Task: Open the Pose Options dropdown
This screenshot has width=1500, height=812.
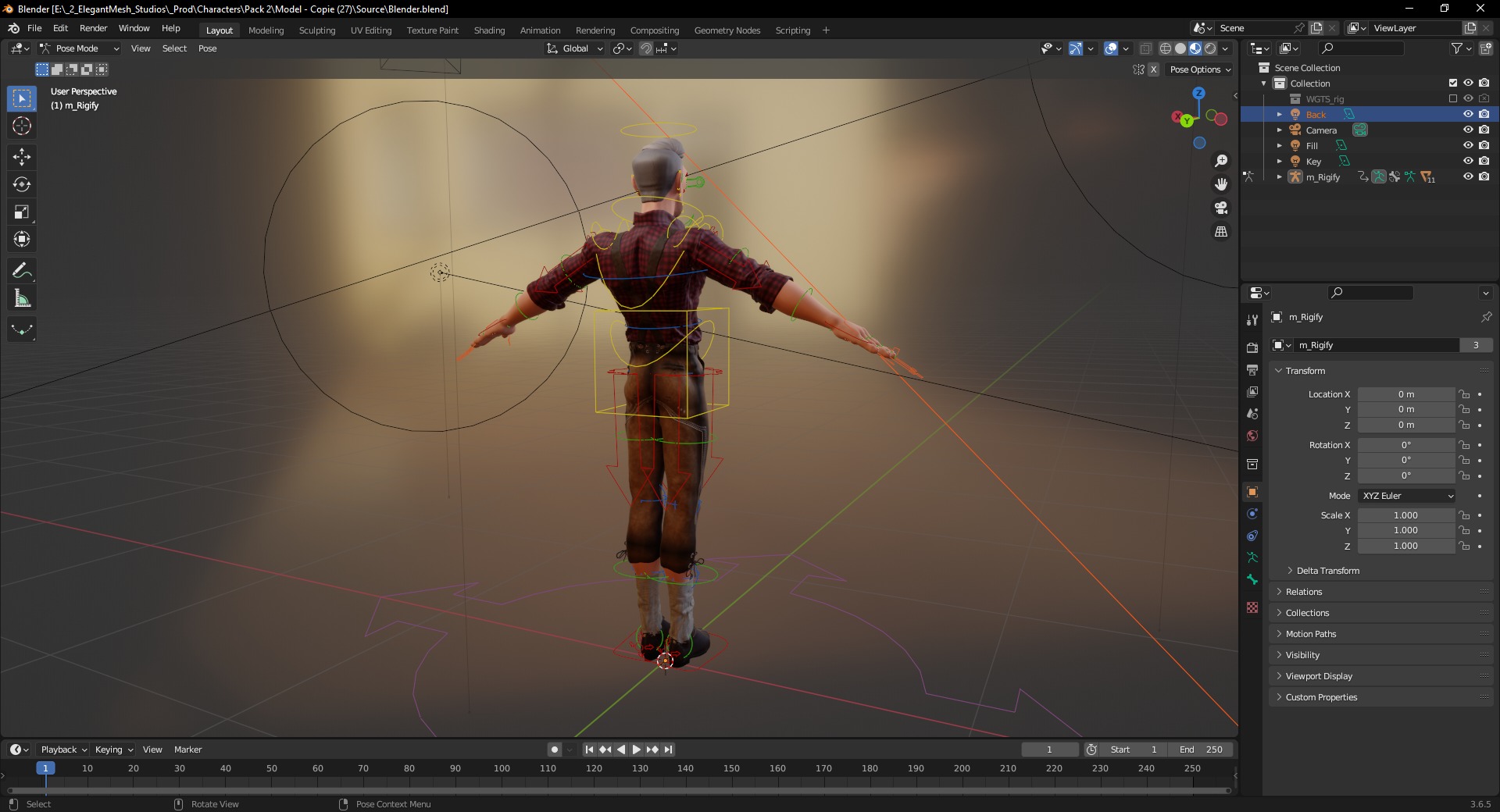Action: (x=1200, y=69)
